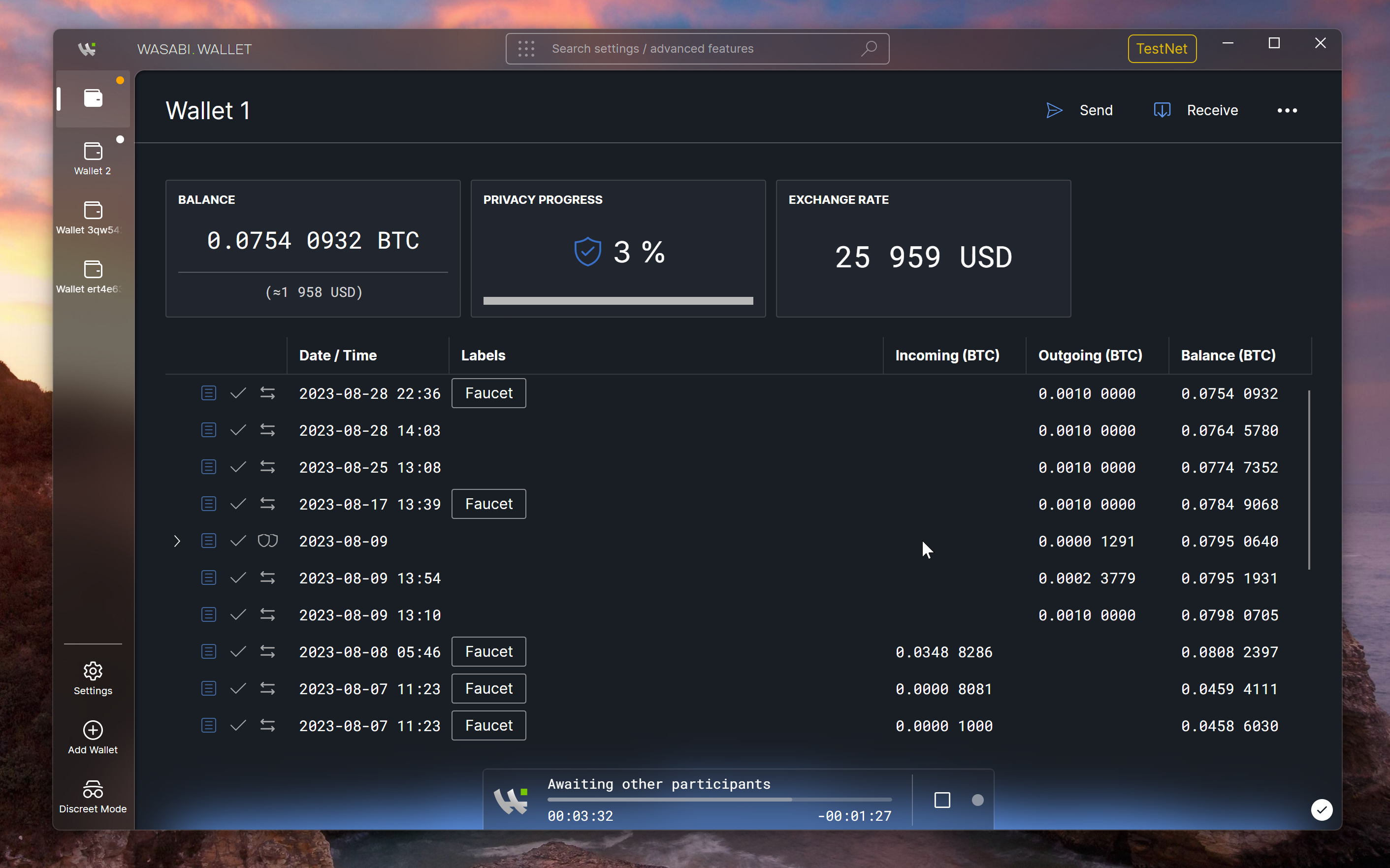
Task: Toggle Discreet Mode
Action: click(x=93, y=796)
